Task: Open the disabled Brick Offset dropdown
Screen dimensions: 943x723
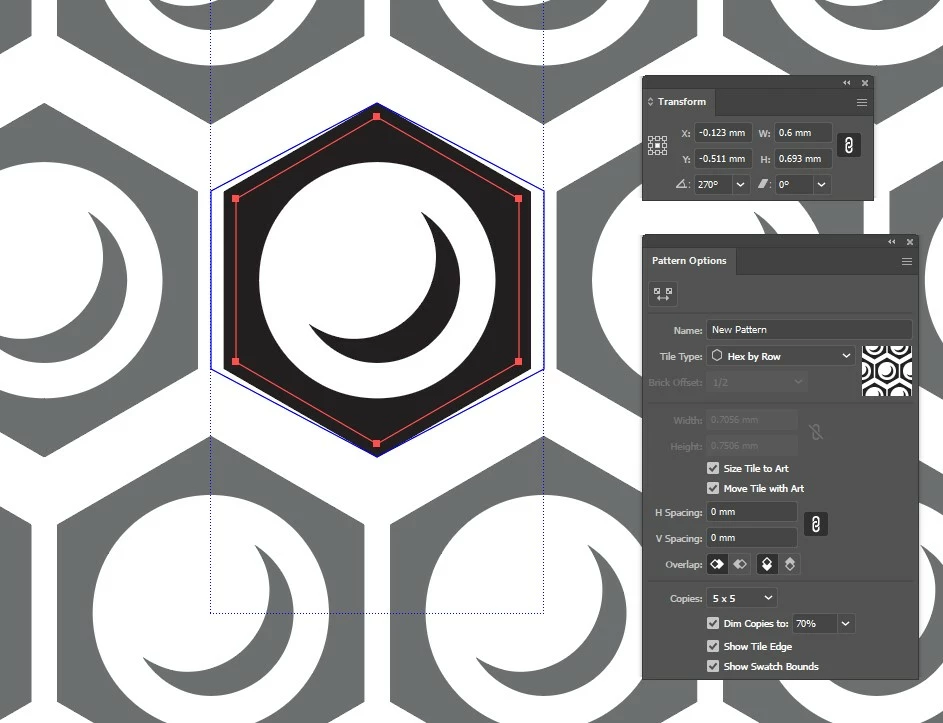Action: coord(757,382)
